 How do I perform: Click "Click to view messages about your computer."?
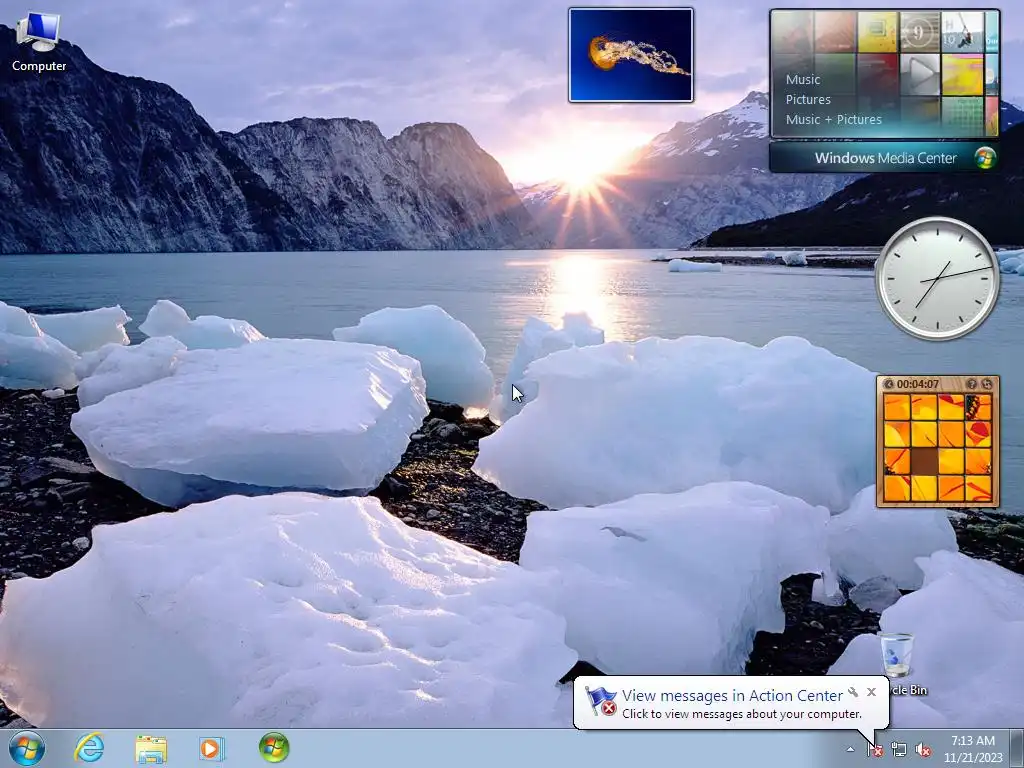[742, 714]
